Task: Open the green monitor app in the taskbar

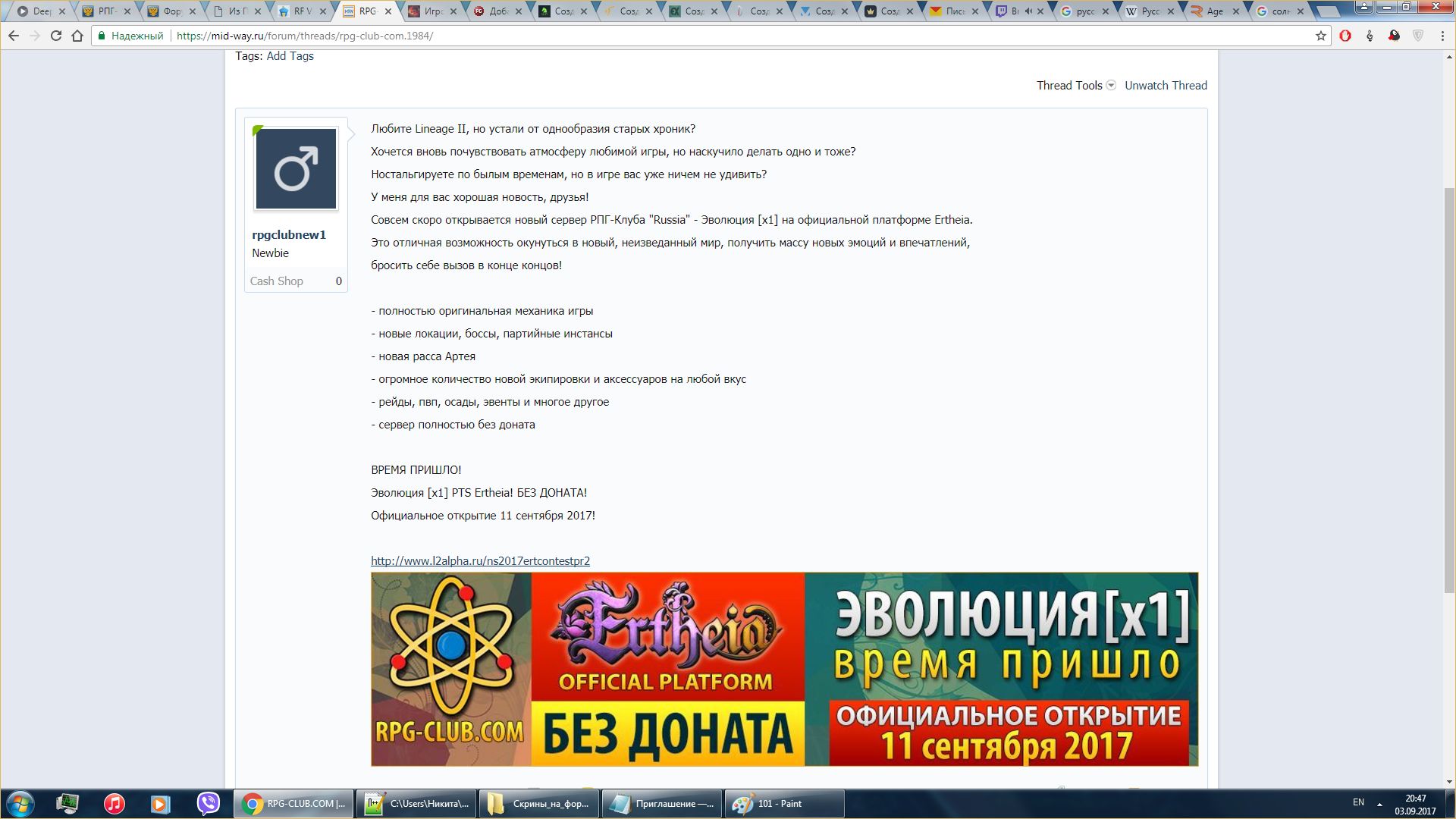Action: [67, 804]
